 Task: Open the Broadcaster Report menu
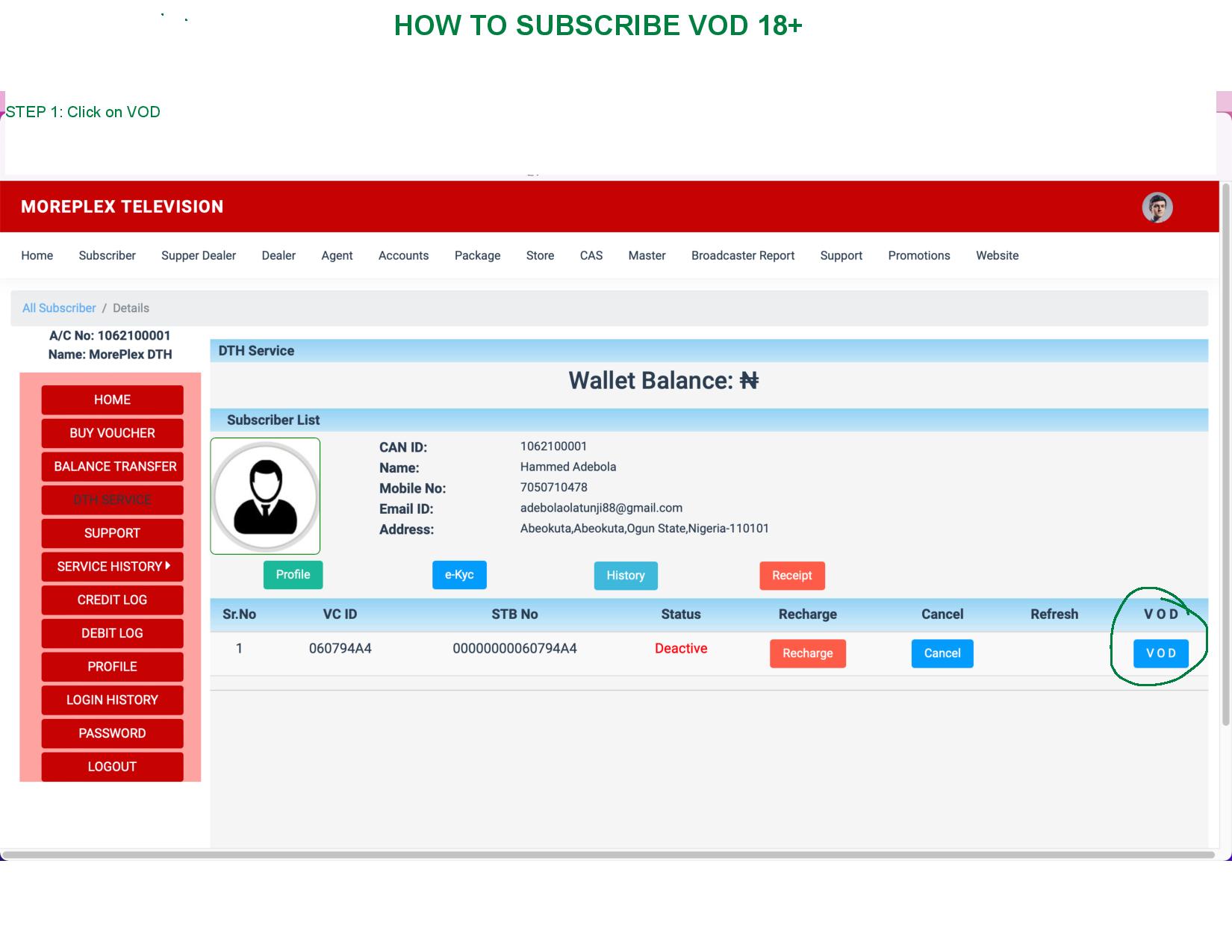tap(743, 255)
